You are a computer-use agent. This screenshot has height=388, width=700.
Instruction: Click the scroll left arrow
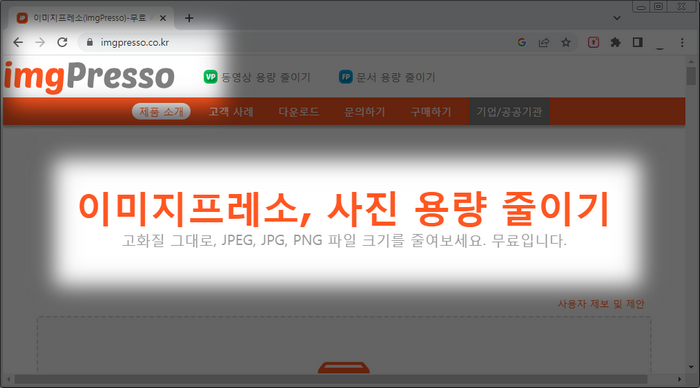click(8, 380)
